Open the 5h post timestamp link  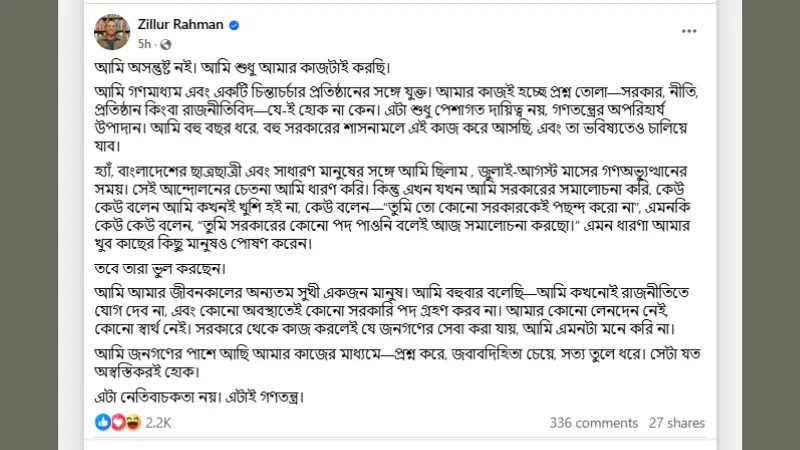(x=144, y=44)
